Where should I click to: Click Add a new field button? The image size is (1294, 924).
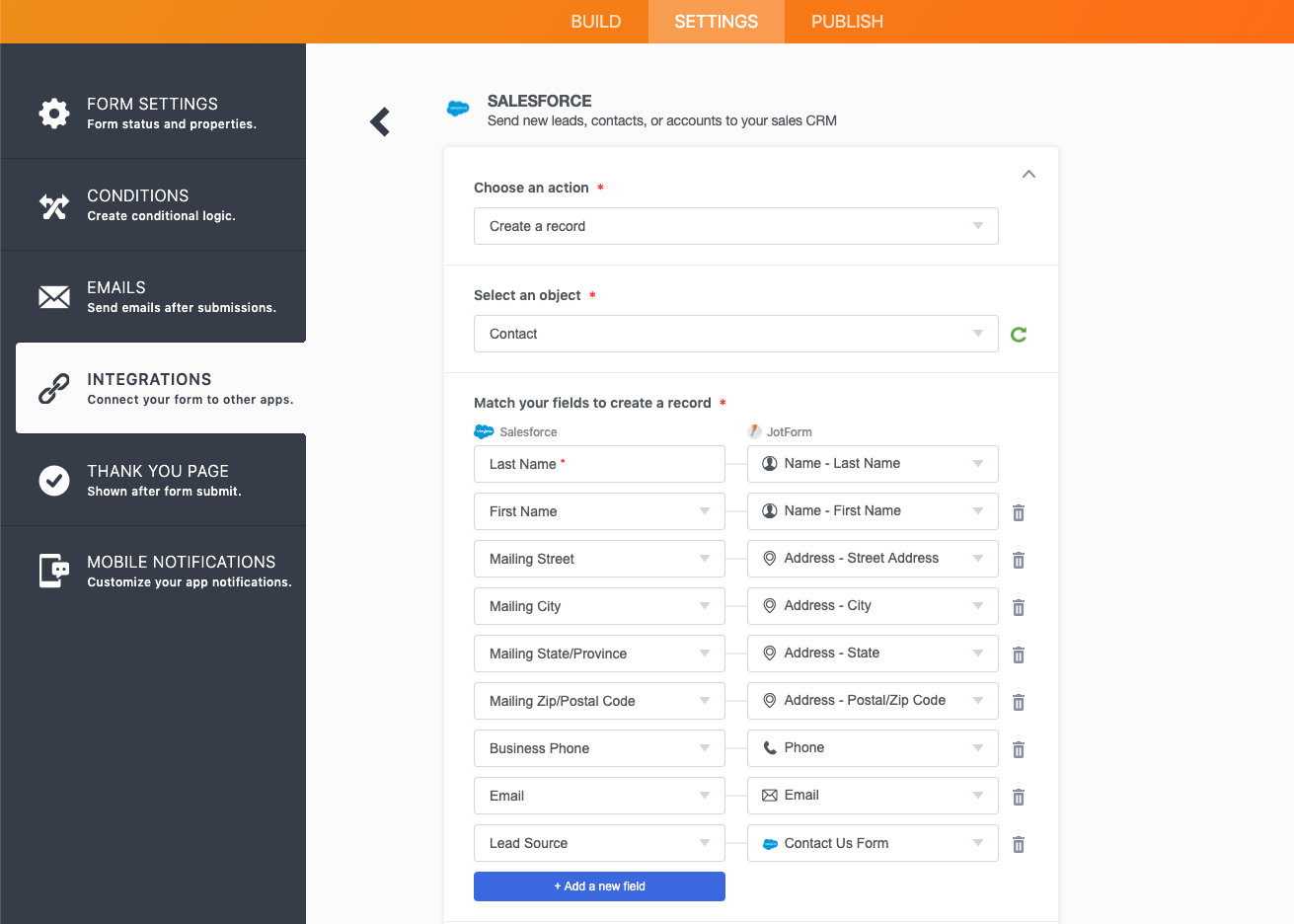[599, 886]
